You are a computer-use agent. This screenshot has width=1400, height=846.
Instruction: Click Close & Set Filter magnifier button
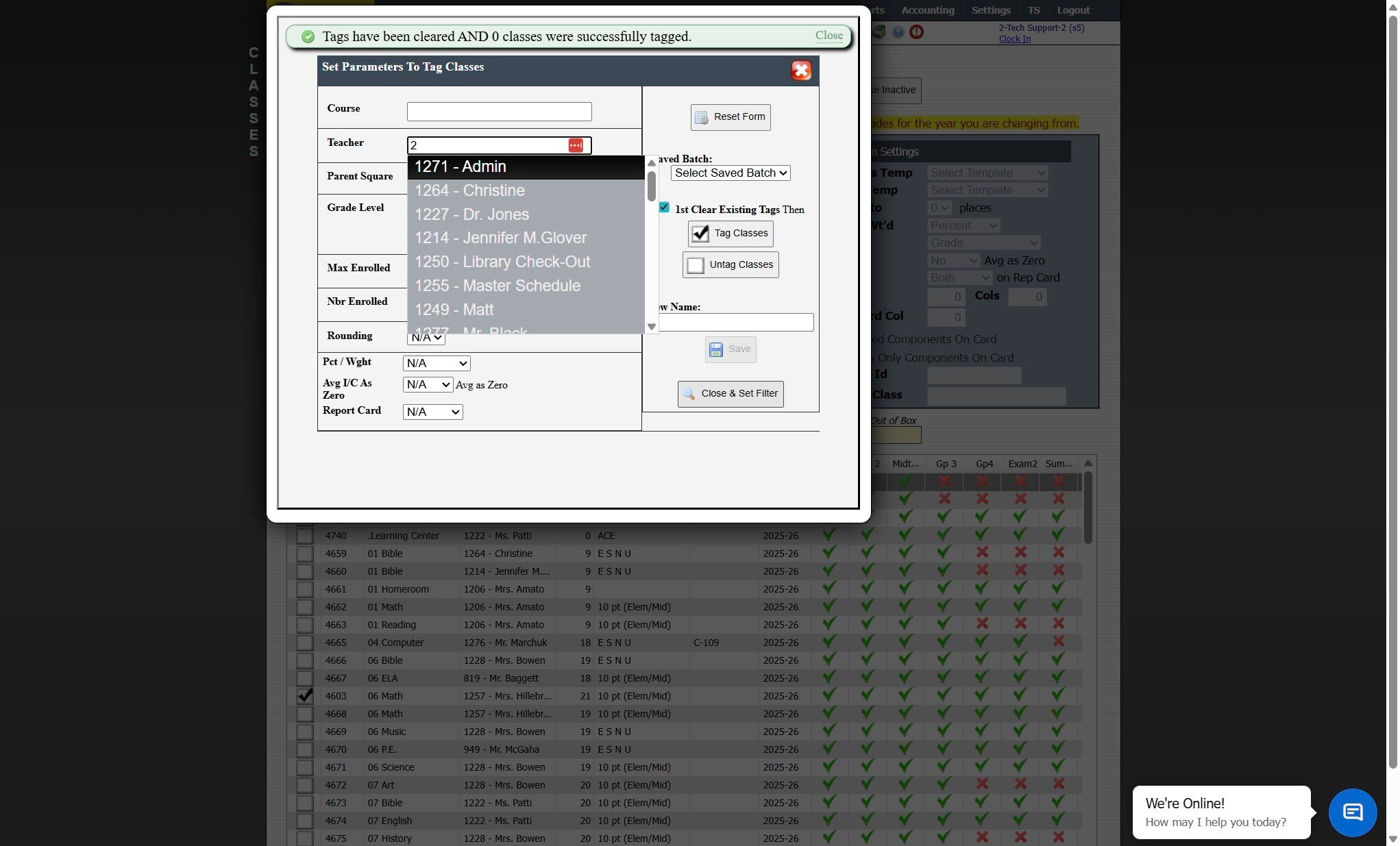730,394
